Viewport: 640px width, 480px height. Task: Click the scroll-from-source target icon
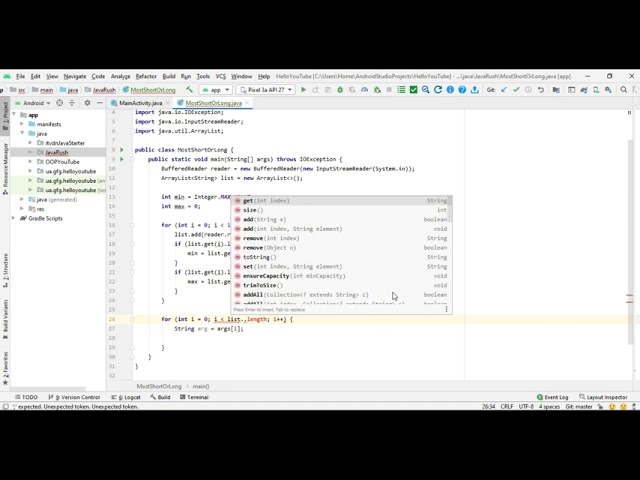60,103
